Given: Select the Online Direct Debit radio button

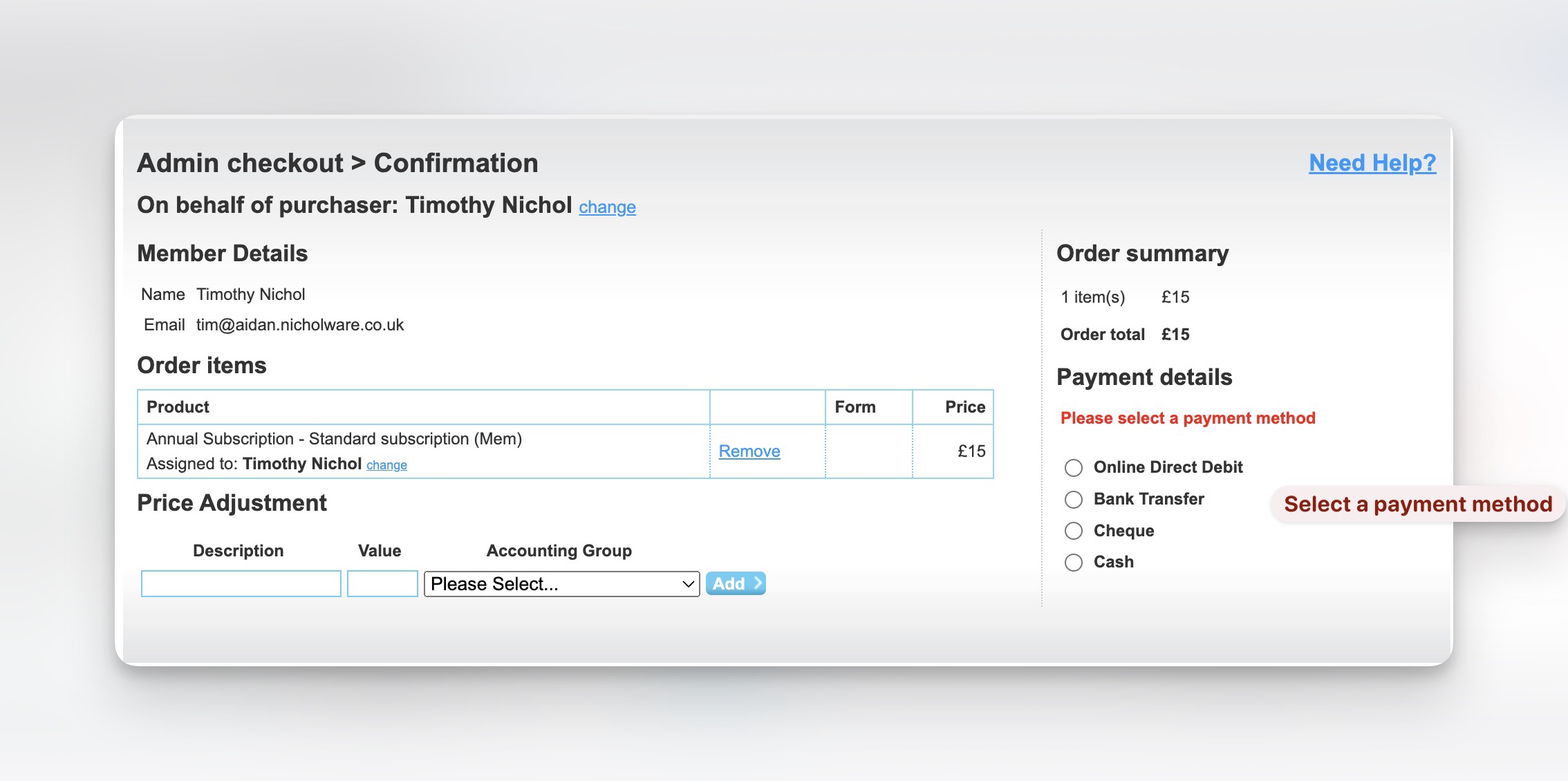Looking at the screenshot, I should 1073,468.
